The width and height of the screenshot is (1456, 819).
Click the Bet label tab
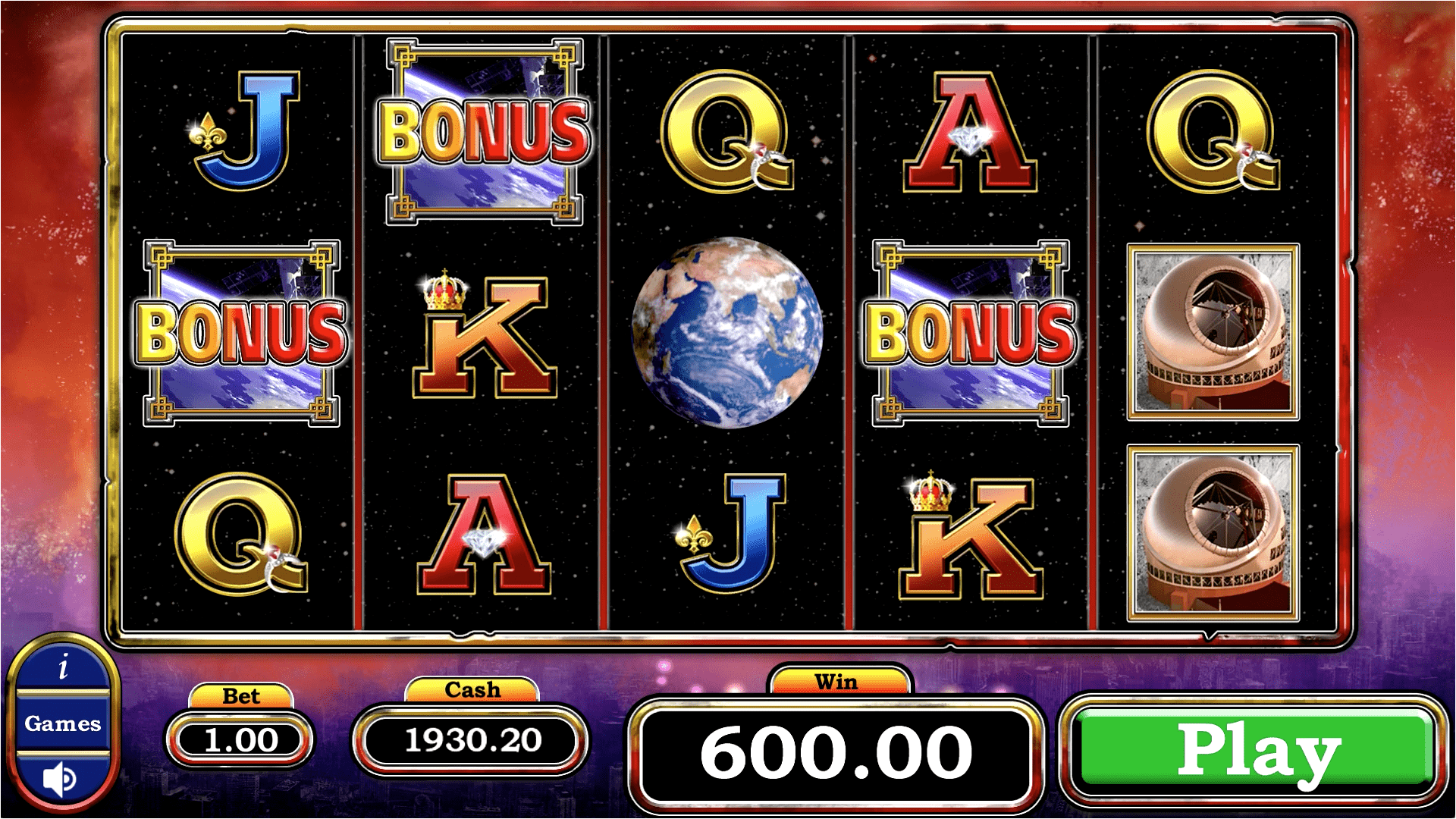pyautogui.click(x=240, y=696)
